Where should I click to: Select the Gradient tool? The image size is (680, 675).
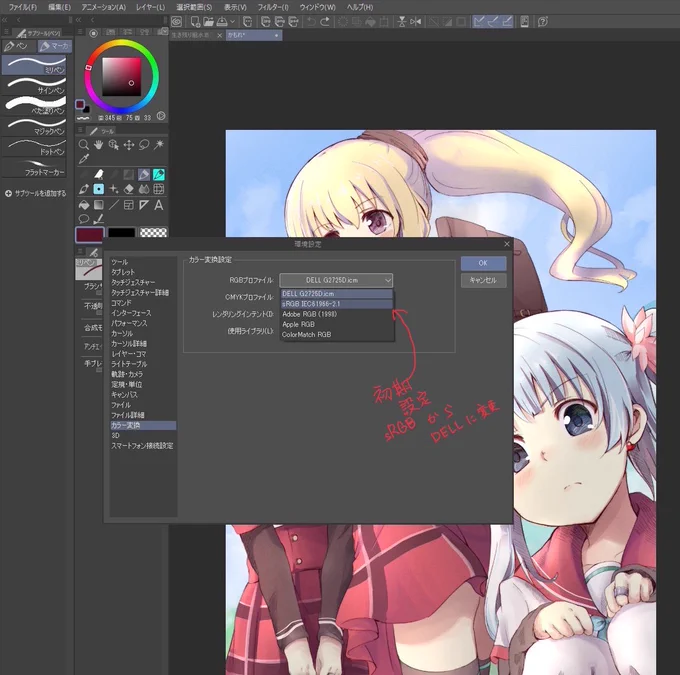pos(98,205)
